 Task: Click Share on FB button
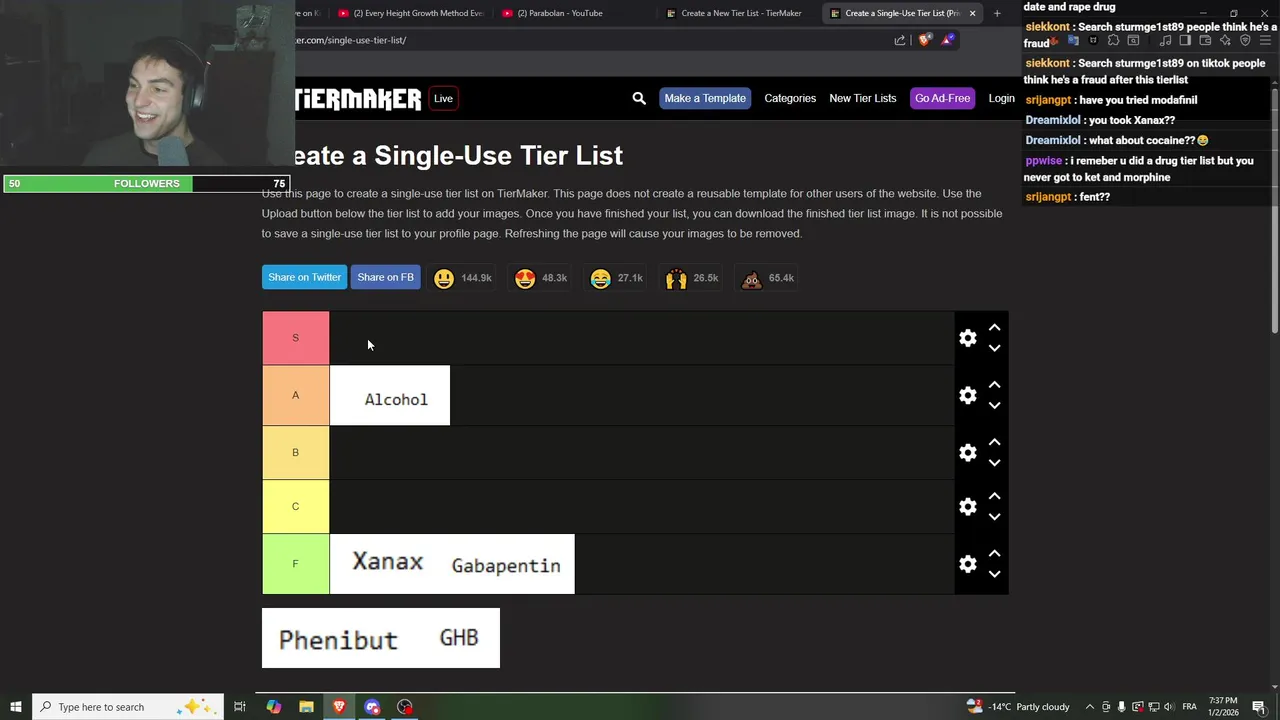pos(385,277)
